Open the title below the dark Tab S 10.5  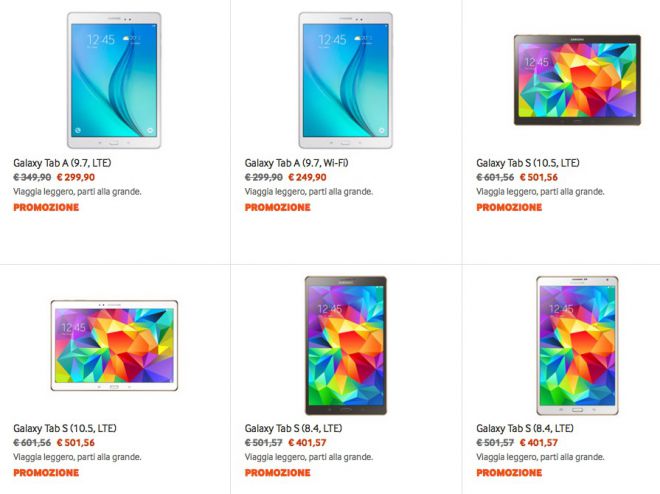(528, 163)
